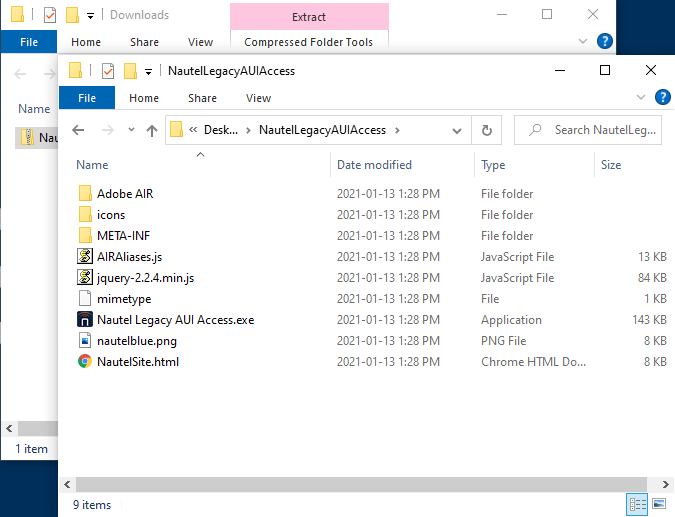Select the mimetype blank file icon

click(85, 299)
